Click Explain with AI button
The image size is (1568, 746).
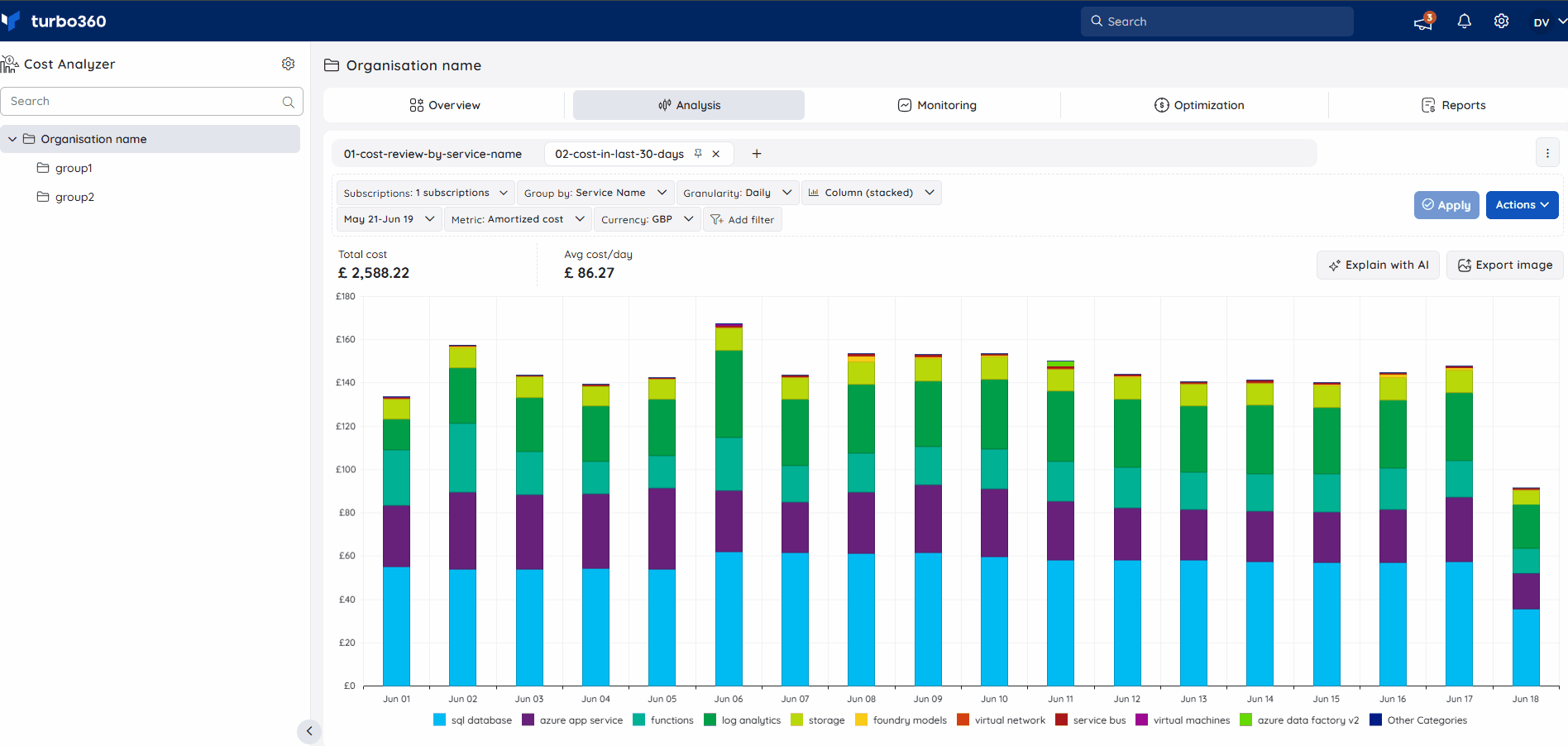click(1379, 265)
